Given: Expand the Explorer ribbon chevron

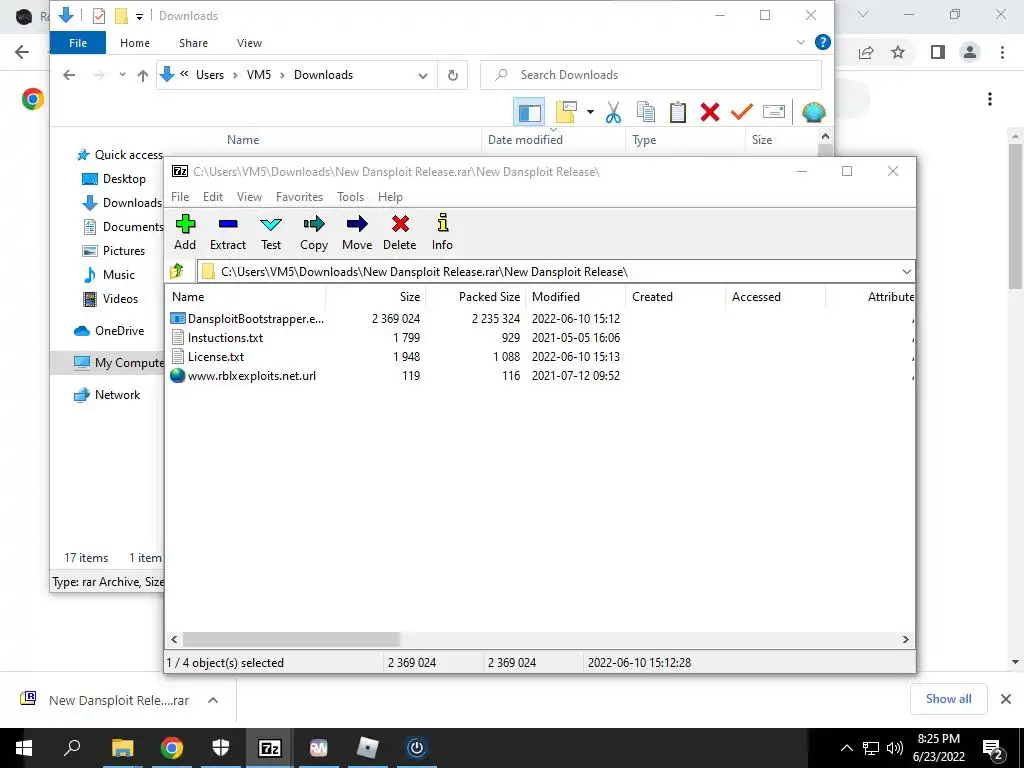Looking at the screenshot, I should 801,42.
